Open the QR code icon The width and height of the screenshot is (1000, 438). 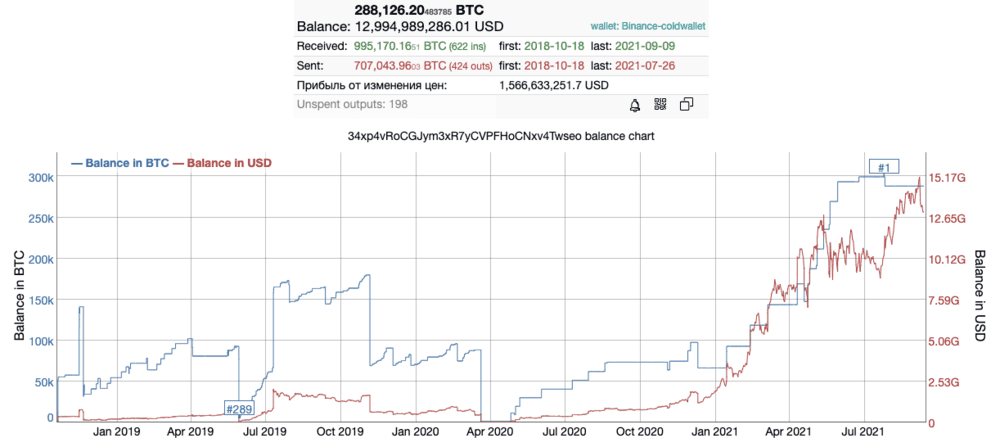[660, 105]
